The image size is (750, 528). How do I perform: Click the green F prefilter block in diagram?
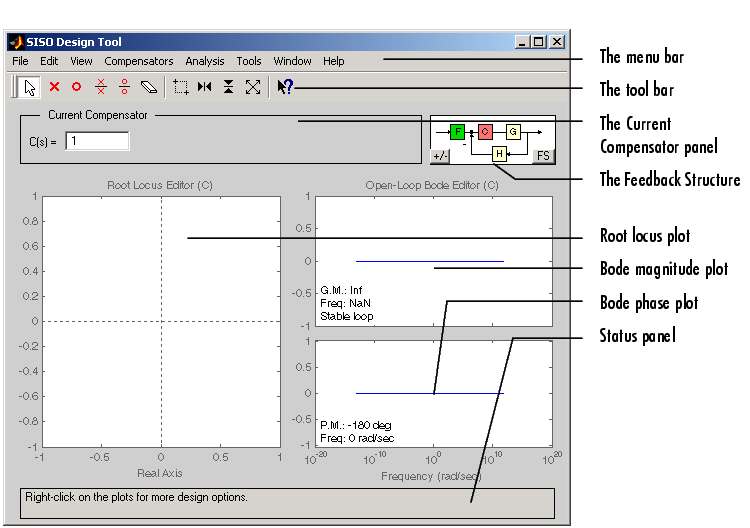pos(457,131)
